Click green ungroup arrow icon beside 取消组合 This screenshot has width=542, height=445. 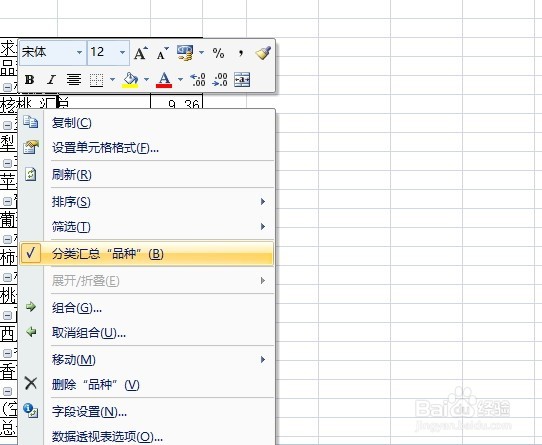tap(31, 332)
